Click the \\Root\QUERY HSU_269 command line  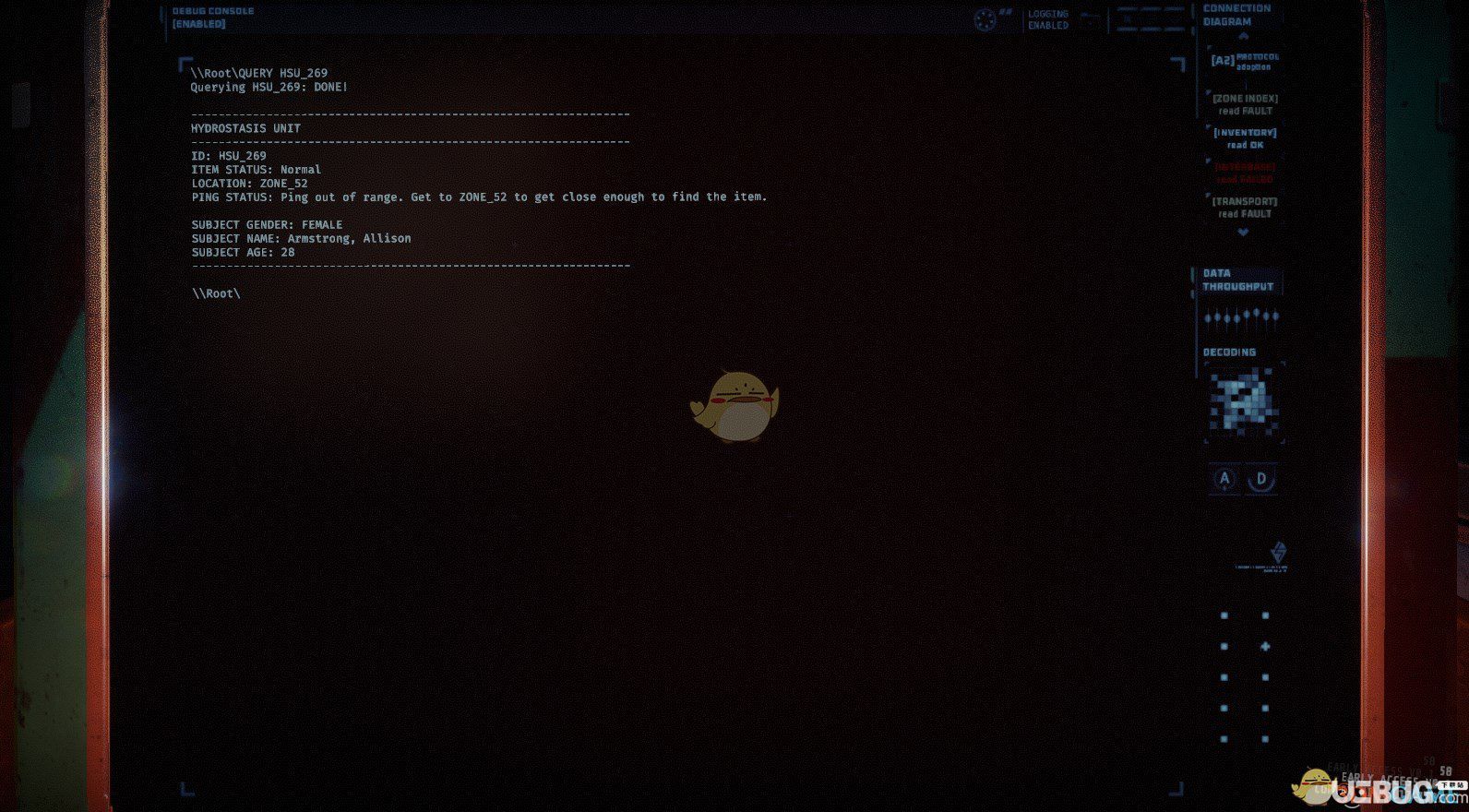coord(259,73)
